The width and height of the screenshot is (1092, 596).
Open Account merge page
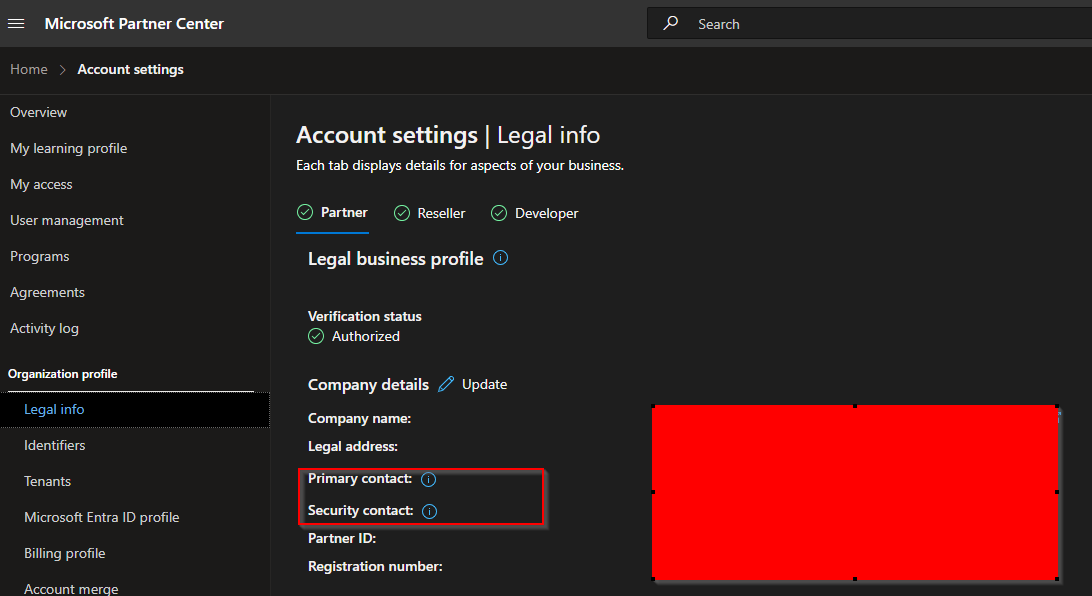(x=71, y=589)
